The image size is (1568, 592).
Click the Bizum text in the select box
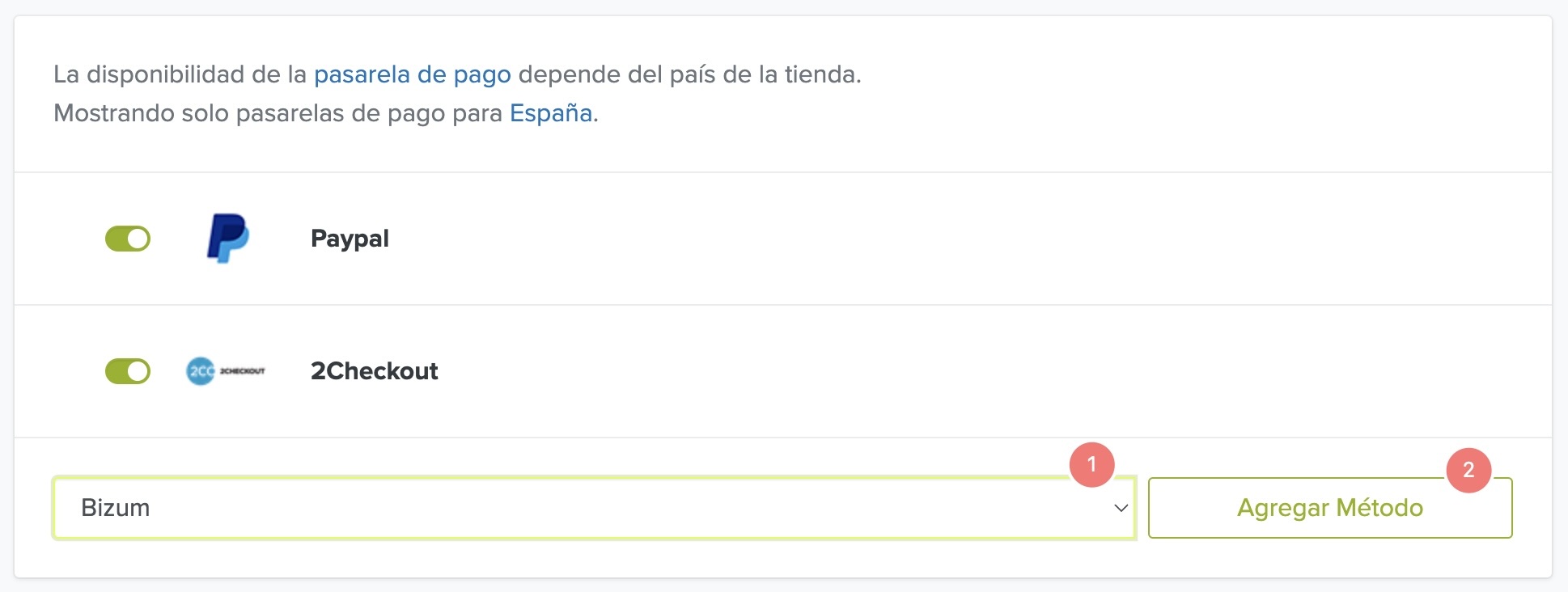coord(116,508)
